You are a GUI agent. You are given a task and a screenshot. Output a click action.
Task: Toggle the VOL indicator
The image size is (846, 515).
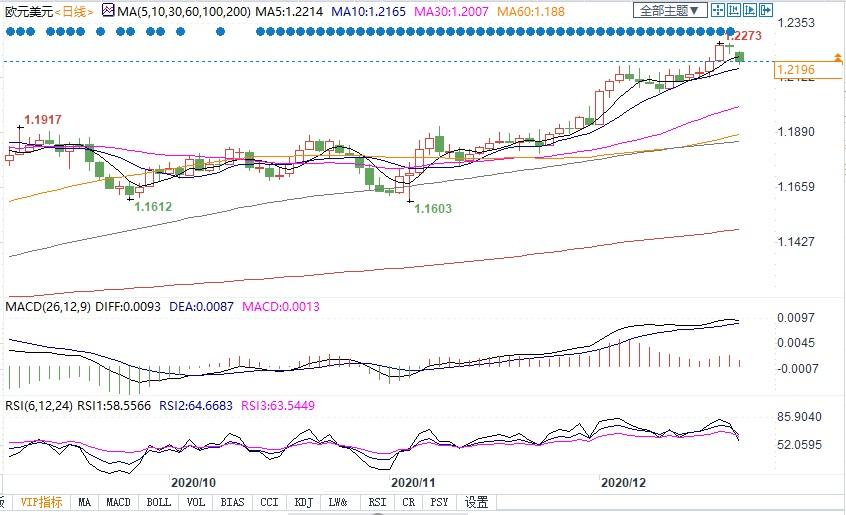pos(196,502)
